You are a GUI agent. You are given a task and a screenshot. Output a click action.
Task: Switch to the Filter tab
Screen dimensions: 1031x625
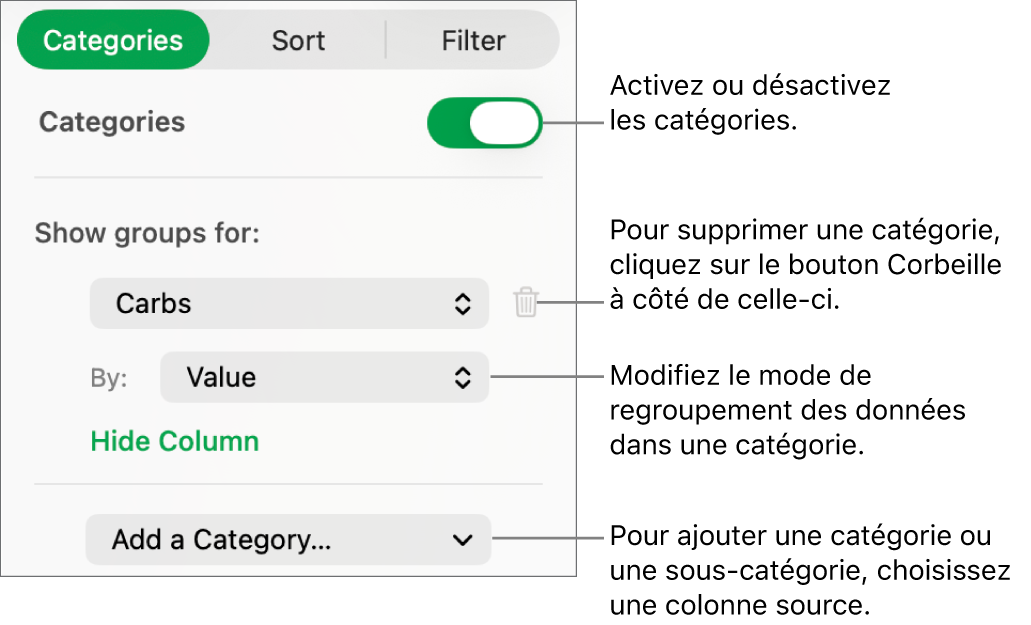coord(473,40)
